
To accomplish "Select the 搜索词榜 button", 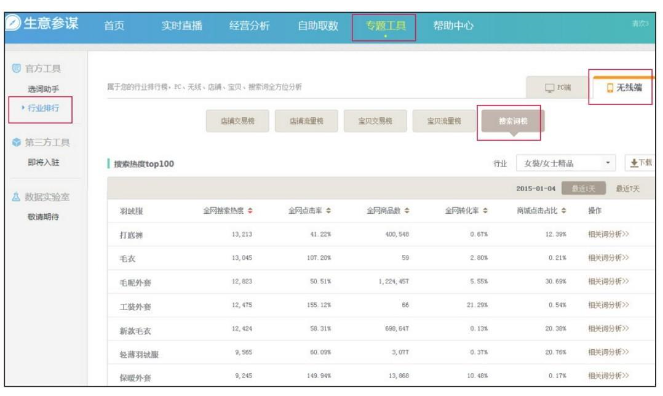I will pyautogui.click(x=513, y=121).
